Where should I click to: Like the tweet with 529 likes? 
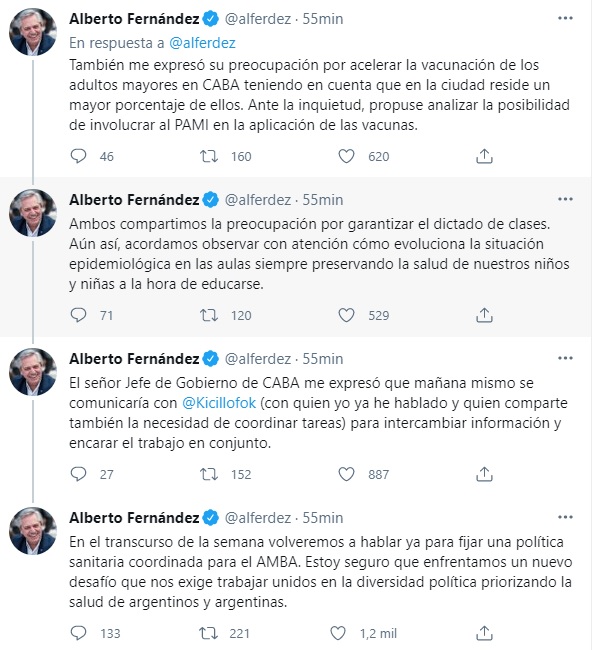click(x=346, y=315)
